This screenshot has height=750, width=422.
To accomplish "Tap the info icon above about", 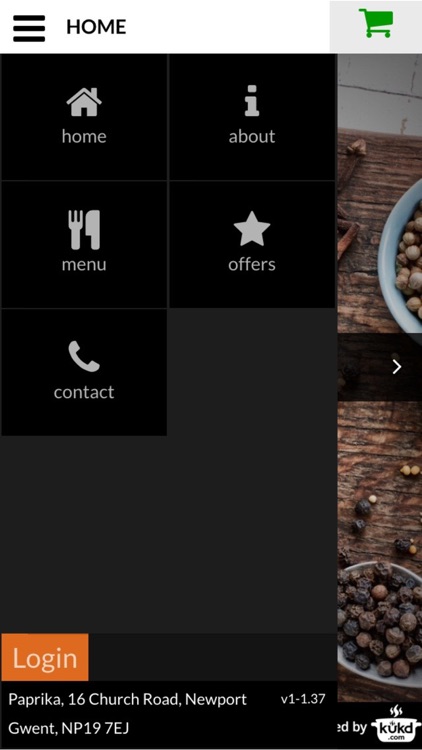I will point(252,101).
